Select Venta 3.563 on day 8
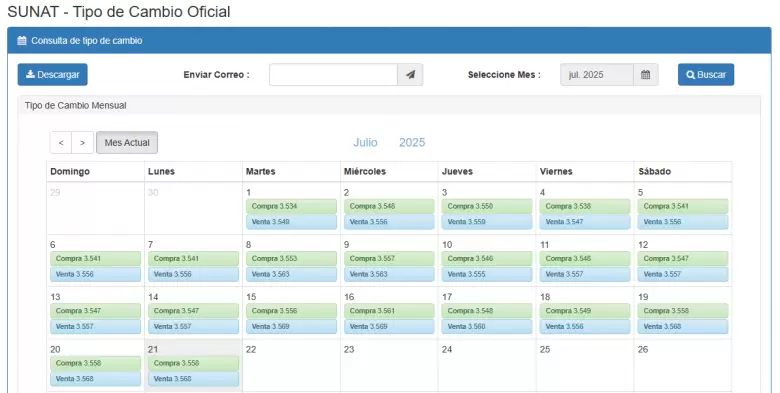 click(292, 274)
